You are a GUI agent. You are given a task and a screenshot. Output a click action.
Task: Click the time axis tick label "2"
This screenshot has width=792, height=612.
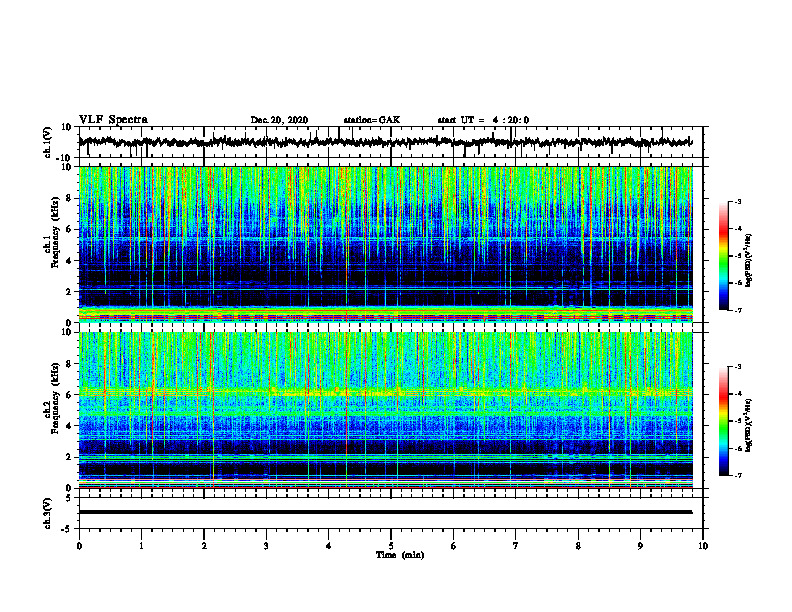[204, 546]
